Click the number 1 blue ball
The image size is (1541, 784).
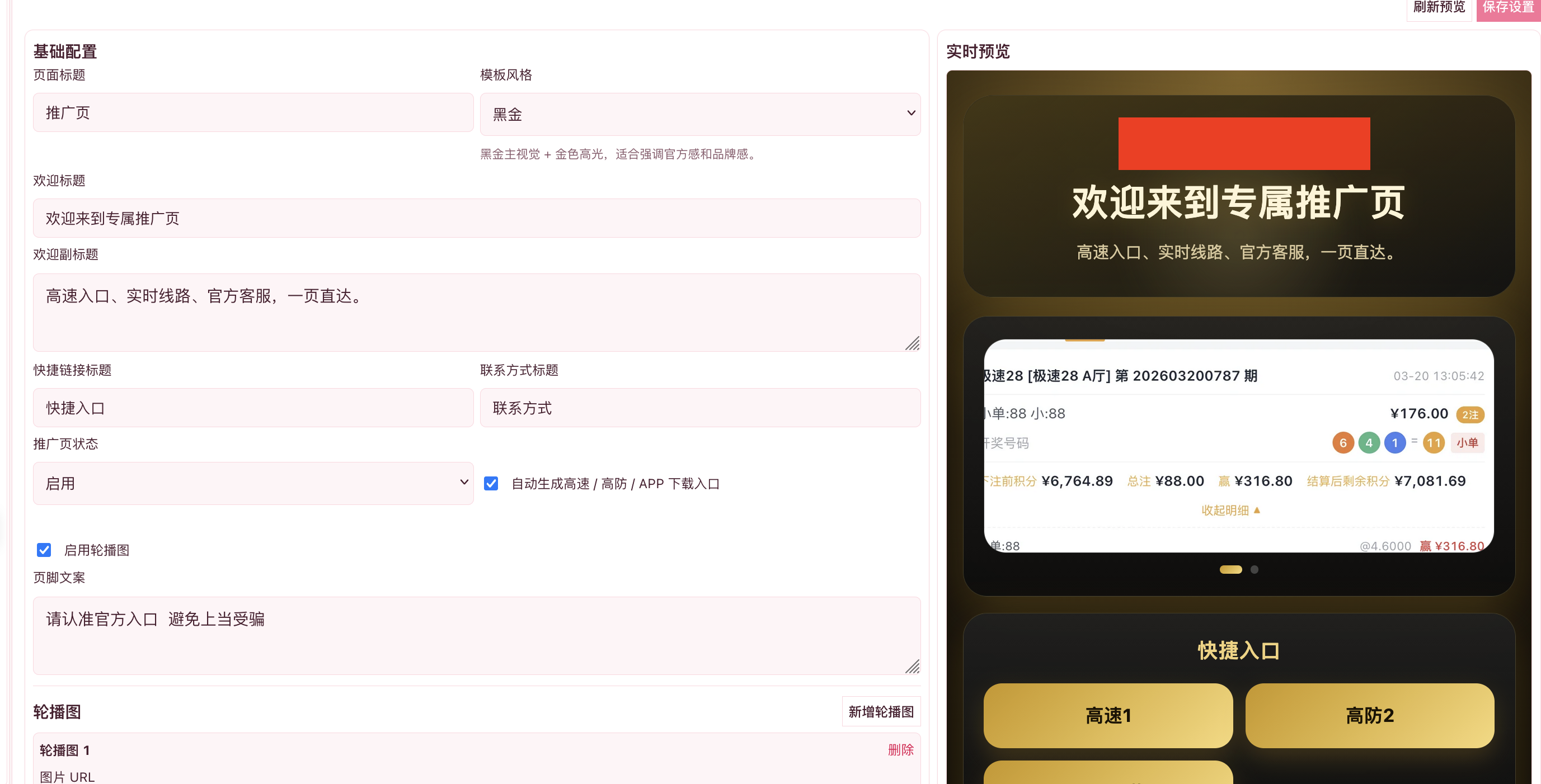click(1395, 443)
